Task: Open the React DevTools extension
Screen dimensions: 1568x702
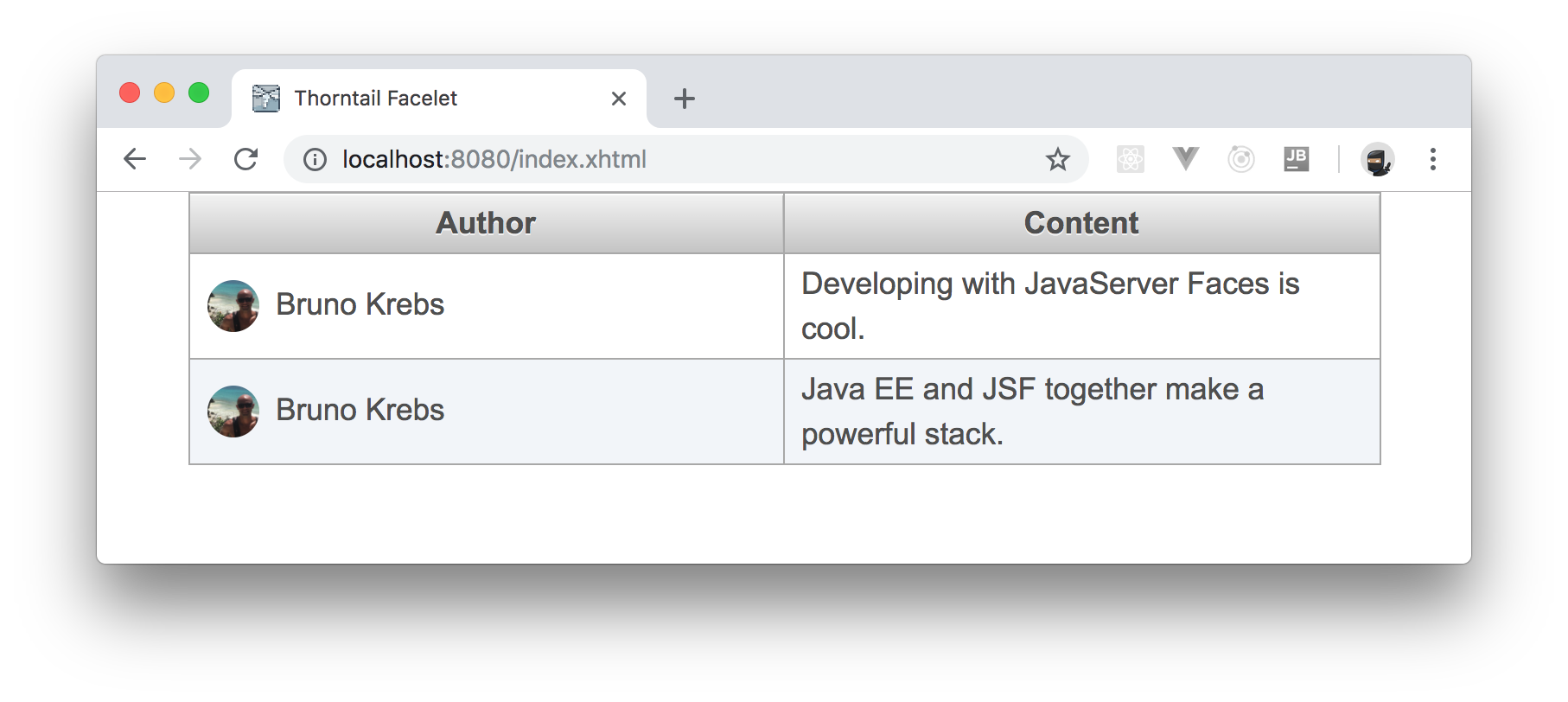Action: click(1131, 159)
